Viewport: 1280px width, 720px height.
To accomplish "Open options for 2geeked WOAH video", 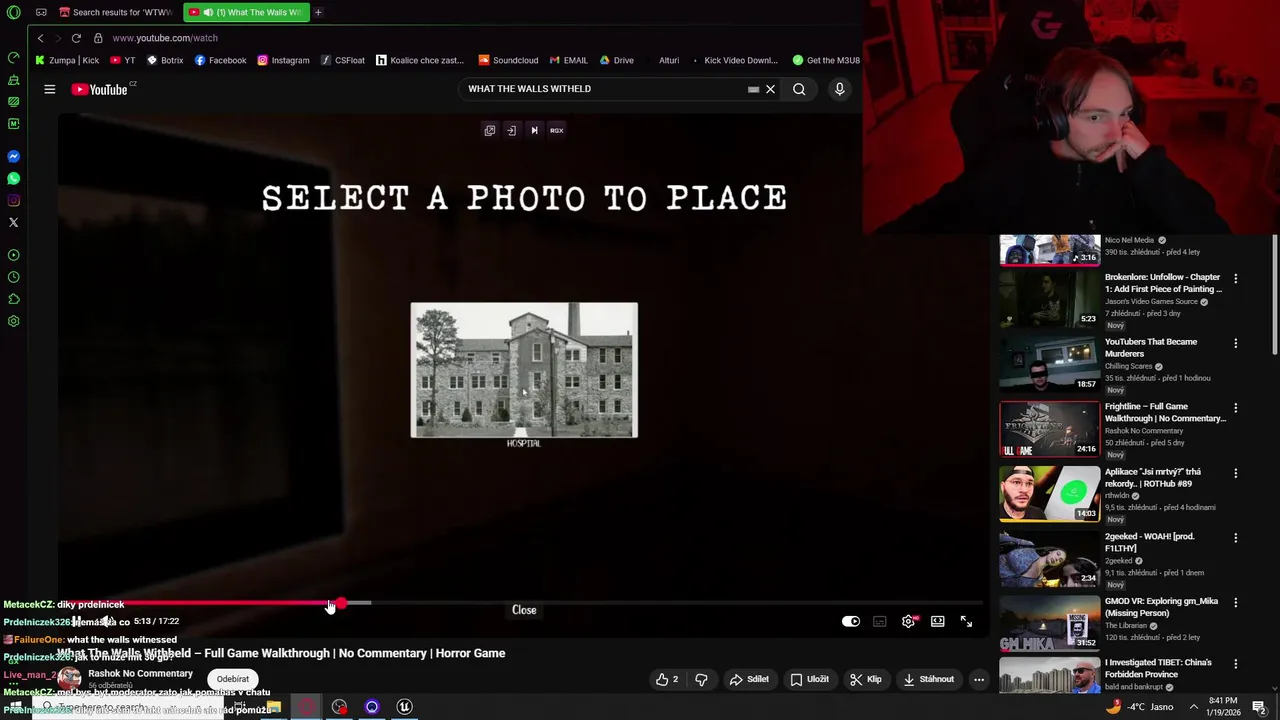I will click(1235, 538).
